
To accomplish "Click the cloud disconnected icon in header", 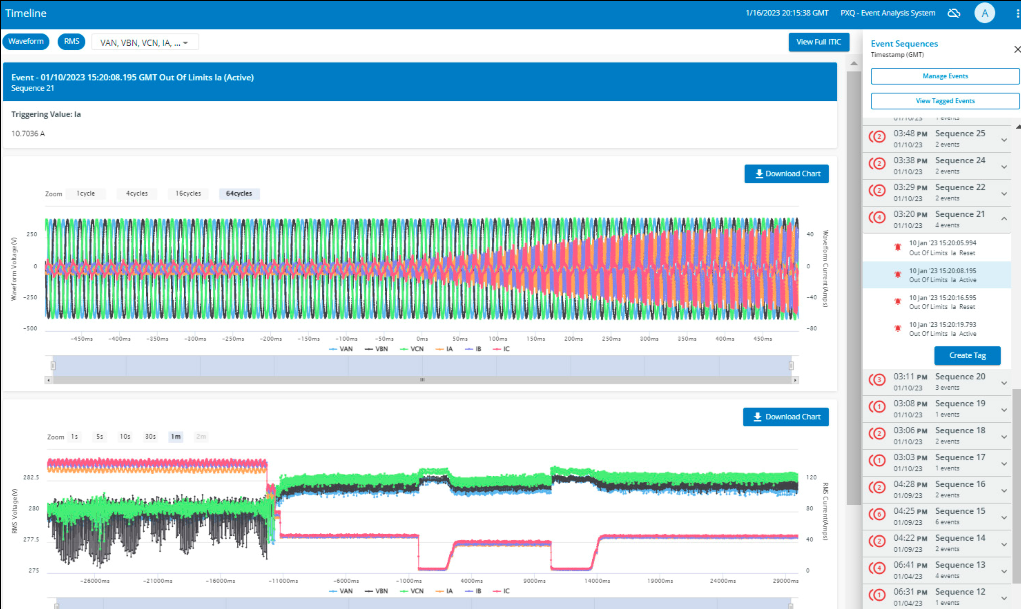I will pos(953,13).
